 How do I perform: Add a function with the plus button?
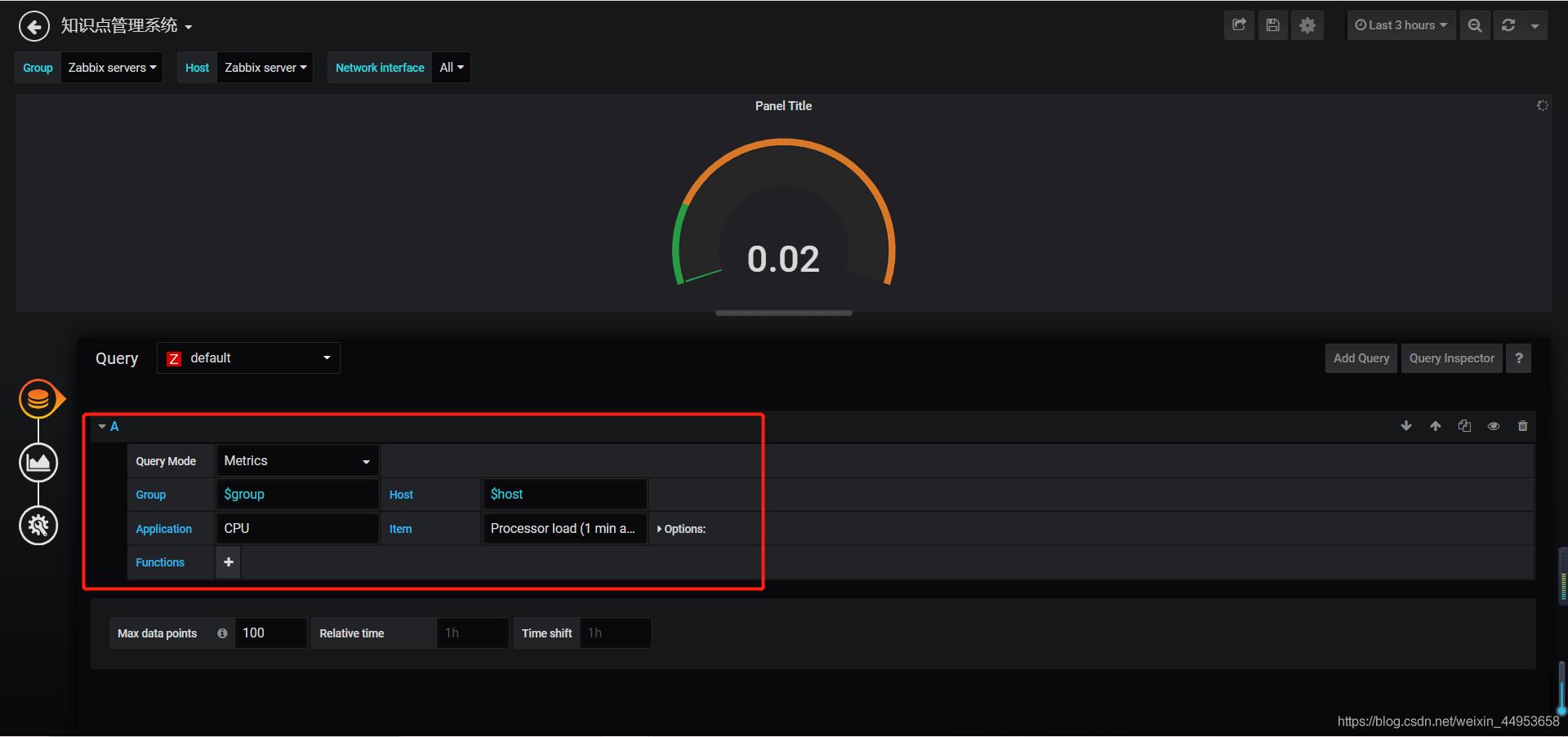(229, 562)
